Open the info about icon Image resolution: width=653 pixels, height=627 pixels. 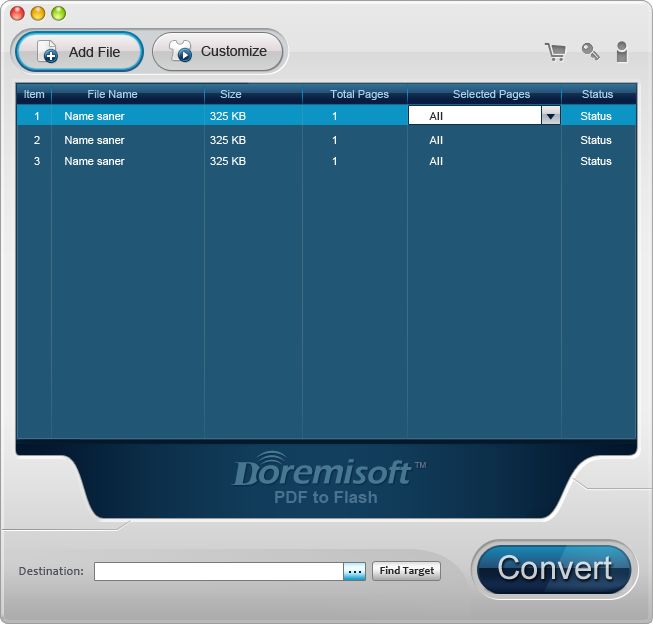click(x=622, y=52)
